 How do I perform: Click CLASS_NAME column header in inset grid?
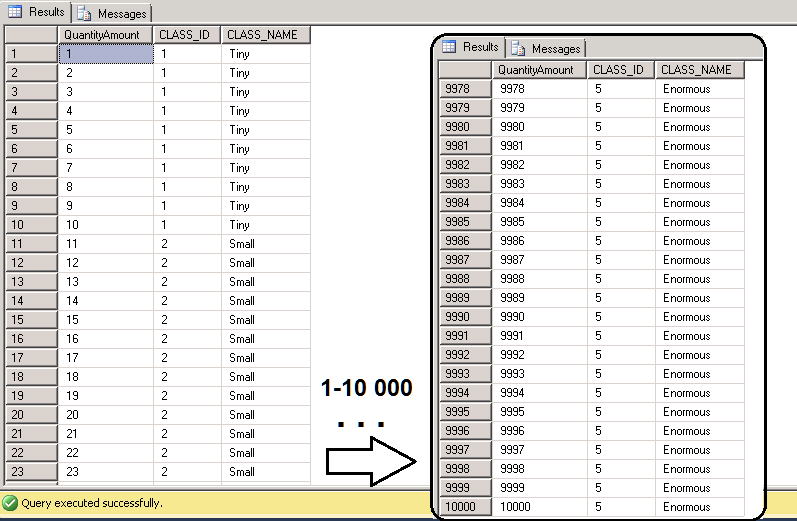pyautogui.click(x=697, y=70)
